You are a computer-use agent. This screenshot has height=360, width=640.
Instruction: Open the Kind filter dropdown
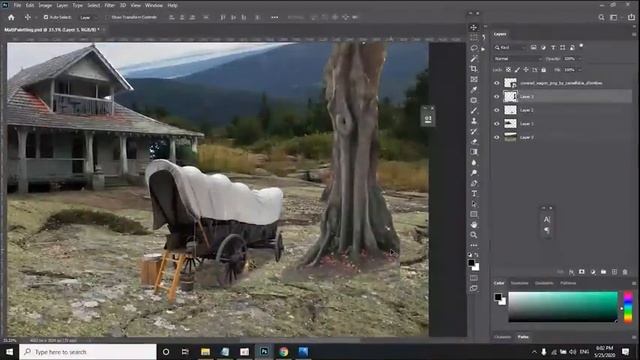[510, 48]
